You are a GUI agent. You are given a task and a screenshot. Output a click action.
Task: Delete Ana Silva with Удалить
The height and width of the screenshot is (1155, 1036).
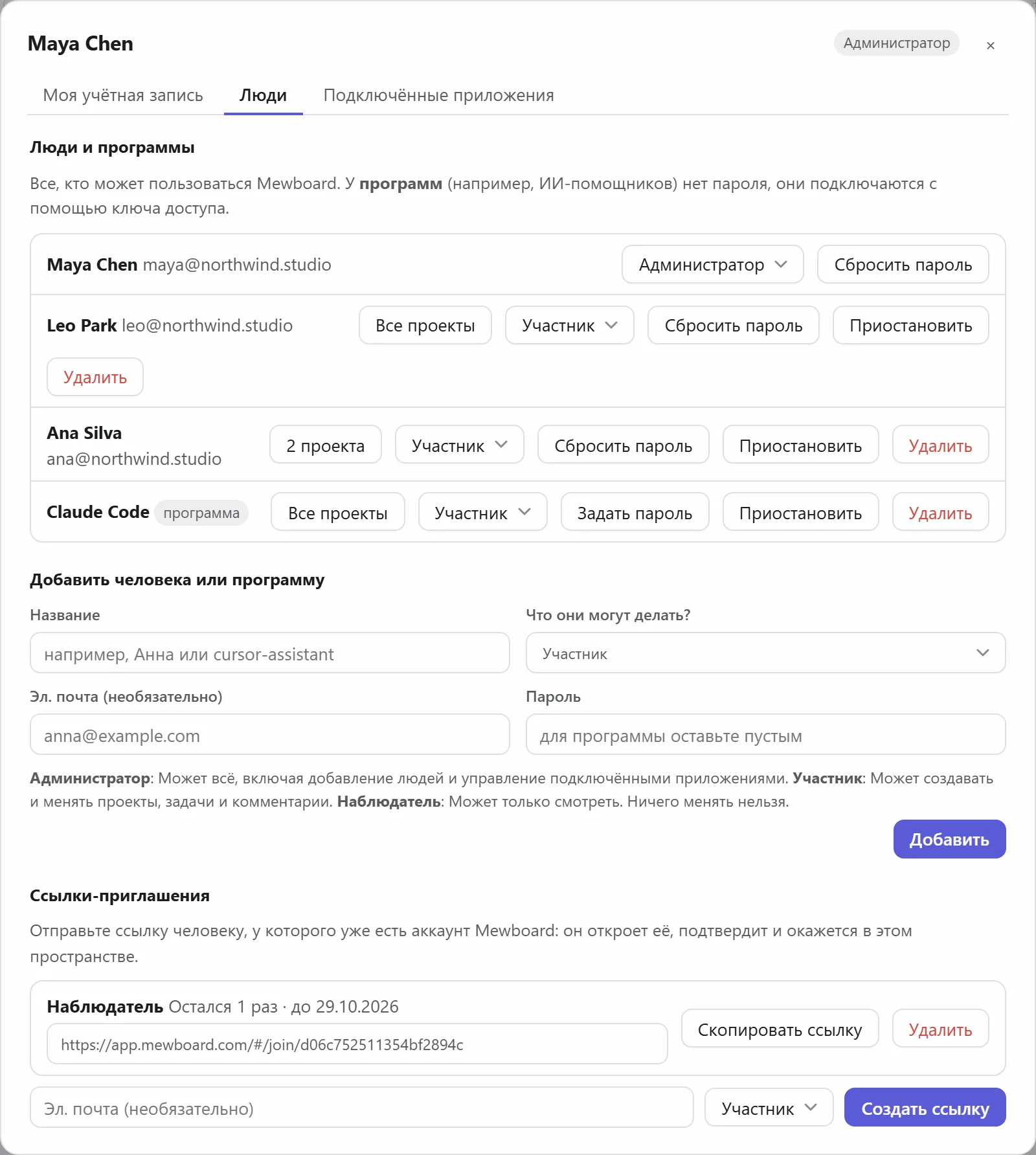pos(940,445)
